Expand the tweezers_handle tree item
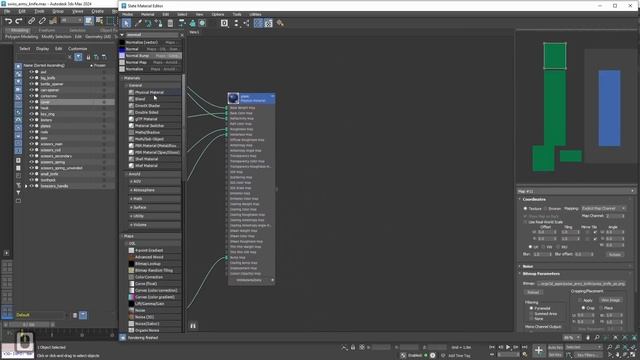This screenshot has width=640, height=360. click(x=26, y=186)
